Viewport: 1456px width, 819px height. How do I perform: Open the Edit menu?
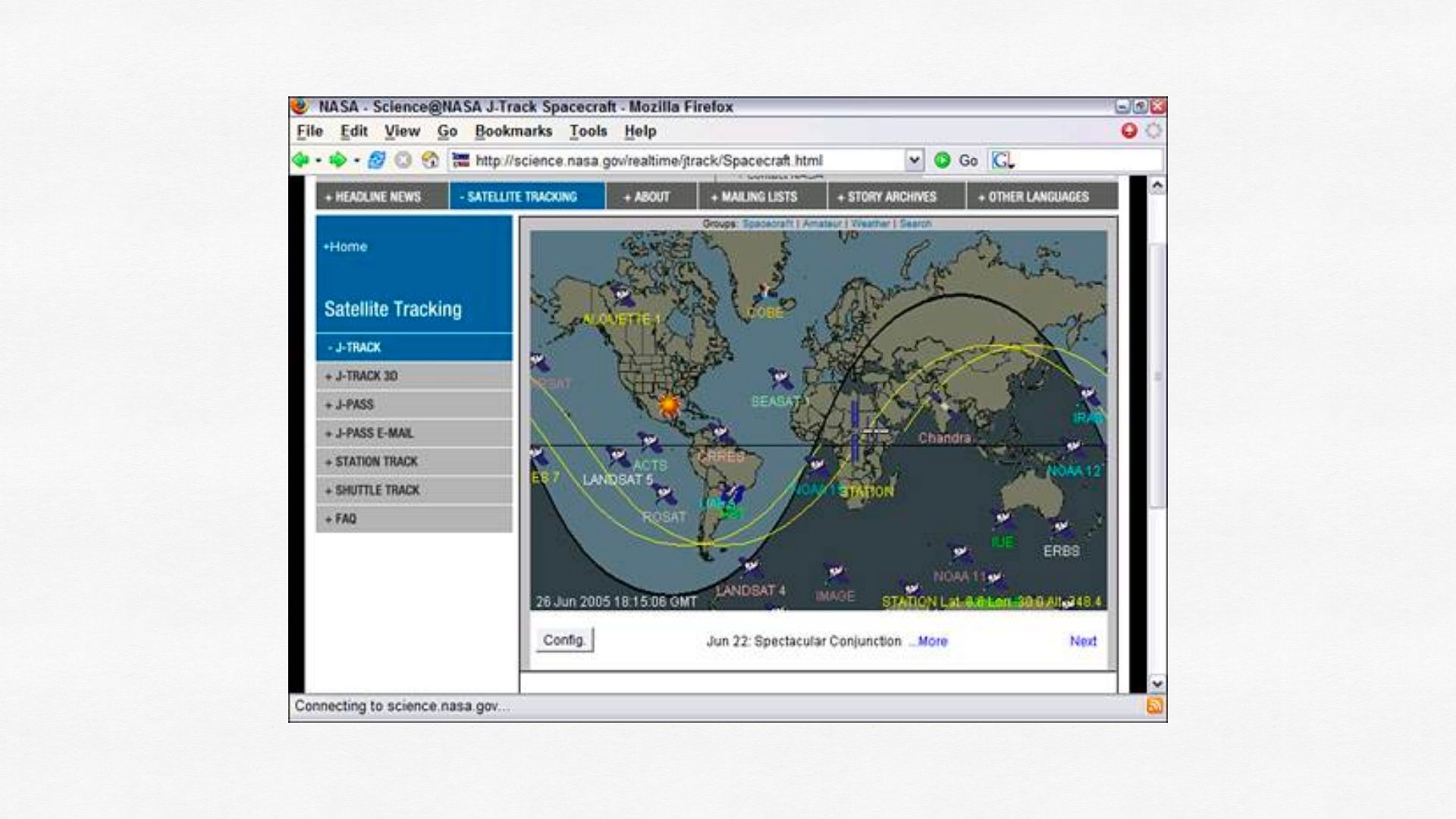click(x=354, y=131)
